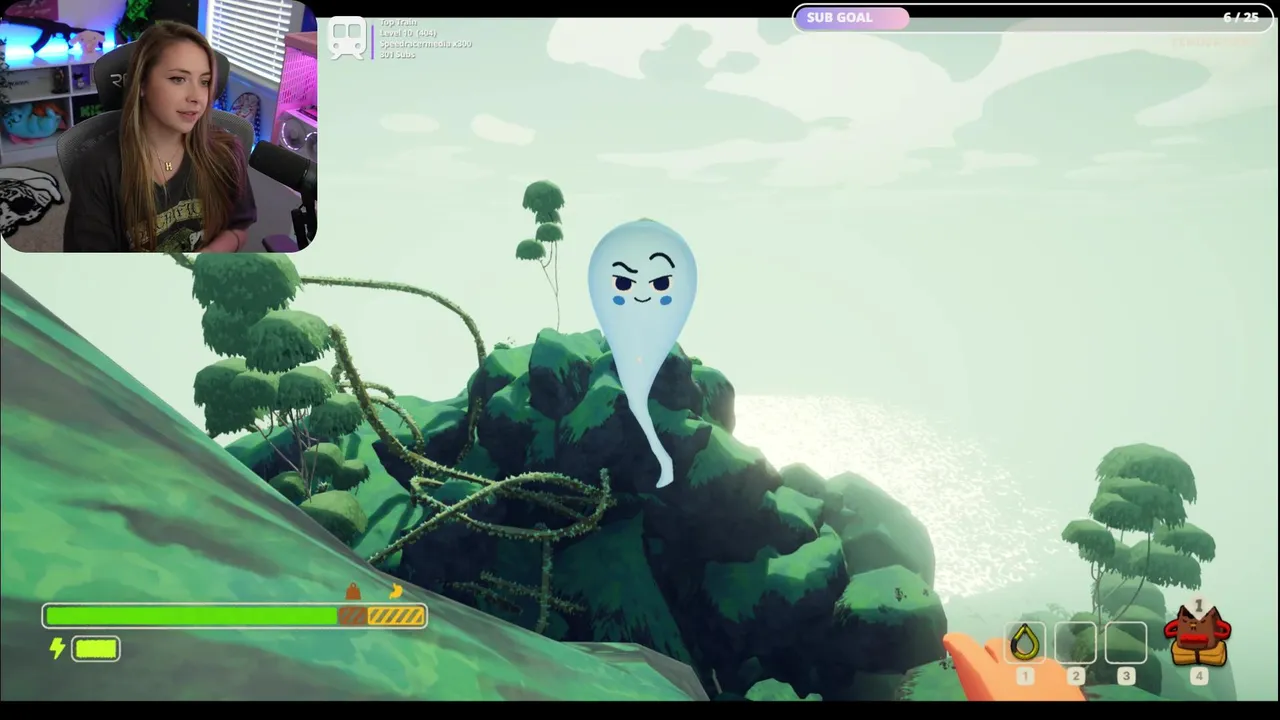Click the streamer webcam overlay
Screen dimensions: 1280x720
click(x=159, y=126)
